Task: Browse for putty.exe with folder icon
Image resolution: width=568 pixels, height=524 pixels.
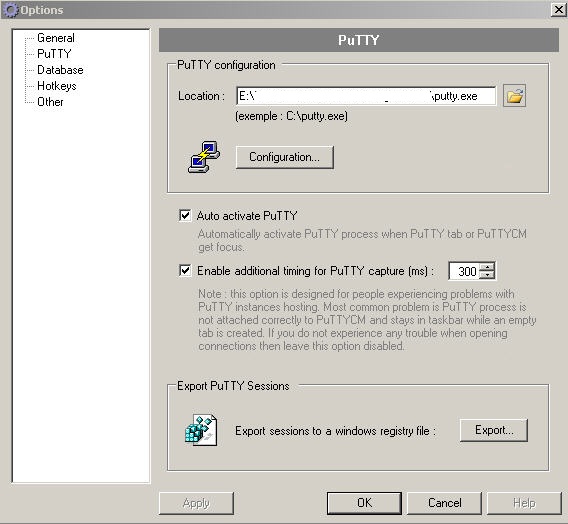Action: [514, 96]
